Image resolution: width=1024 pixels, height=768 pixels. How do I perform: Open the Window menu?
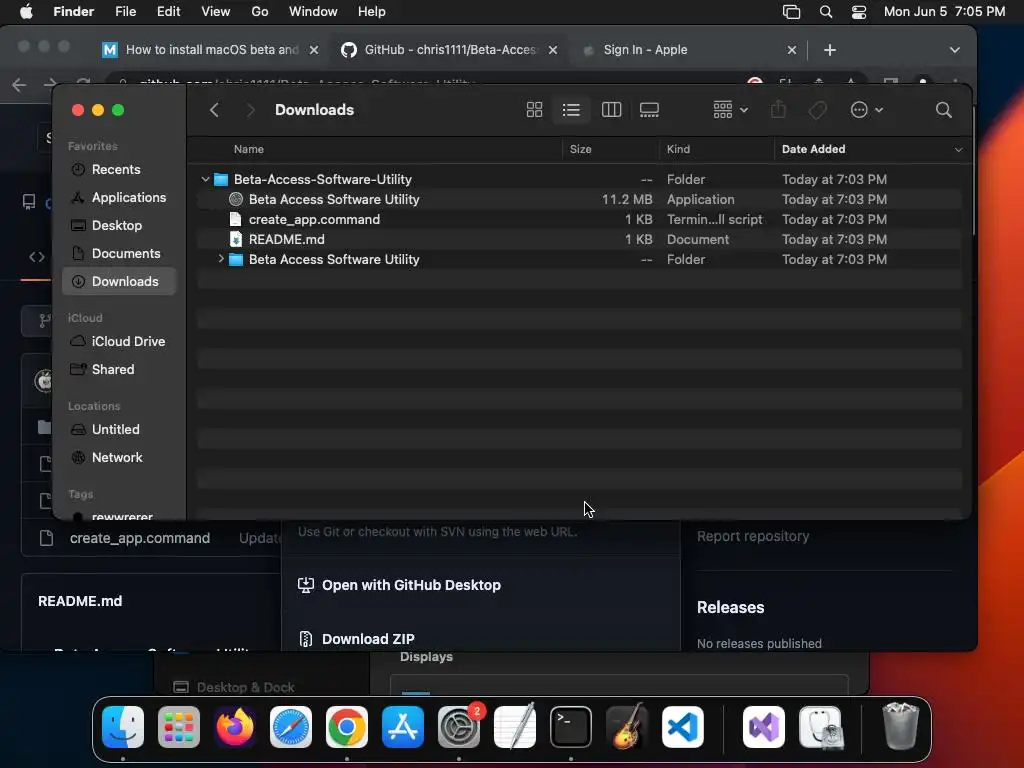click(313, 12)
